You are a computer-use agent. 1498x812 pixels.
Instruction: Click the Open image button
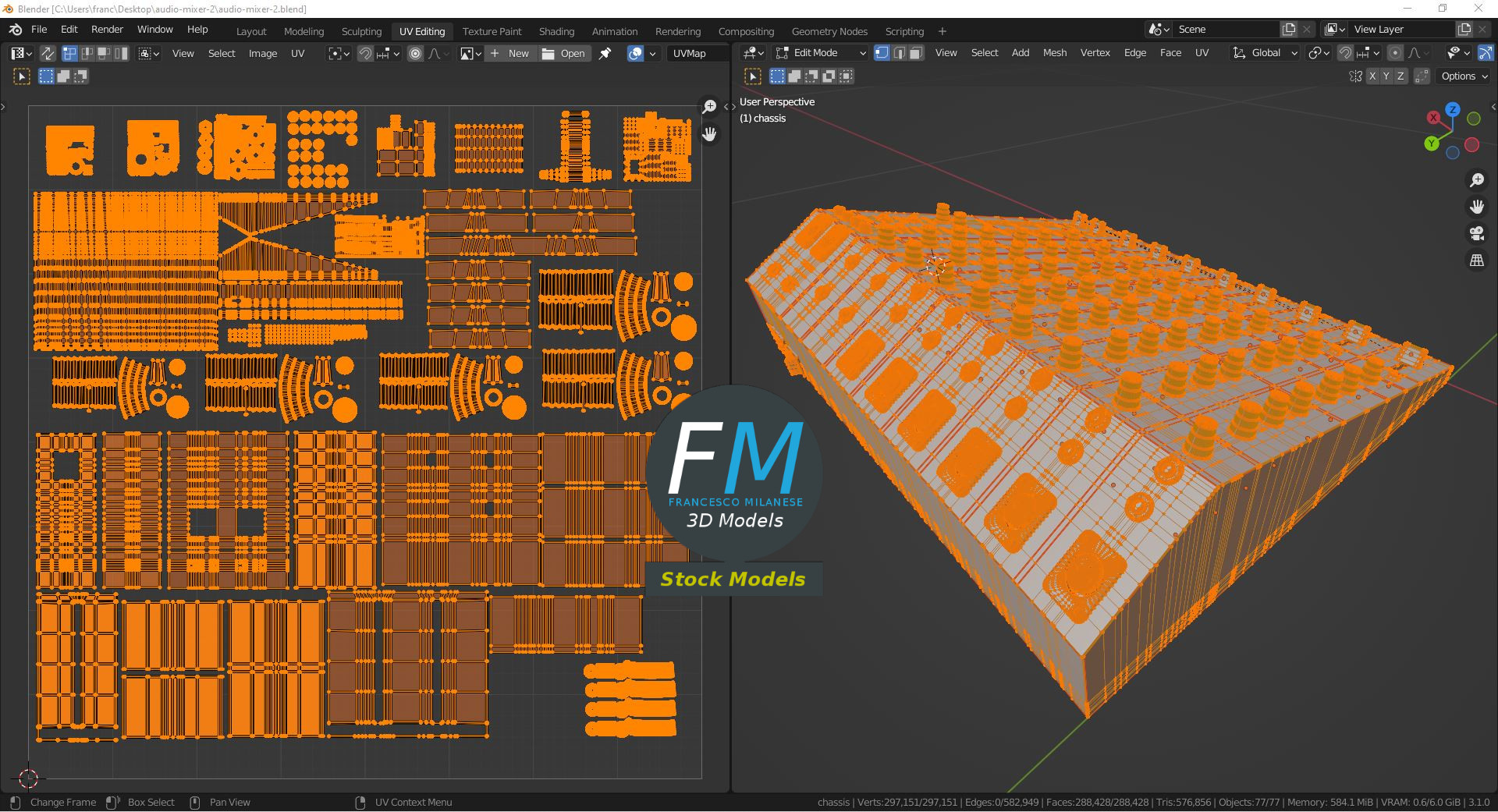(x=564, y=53)
